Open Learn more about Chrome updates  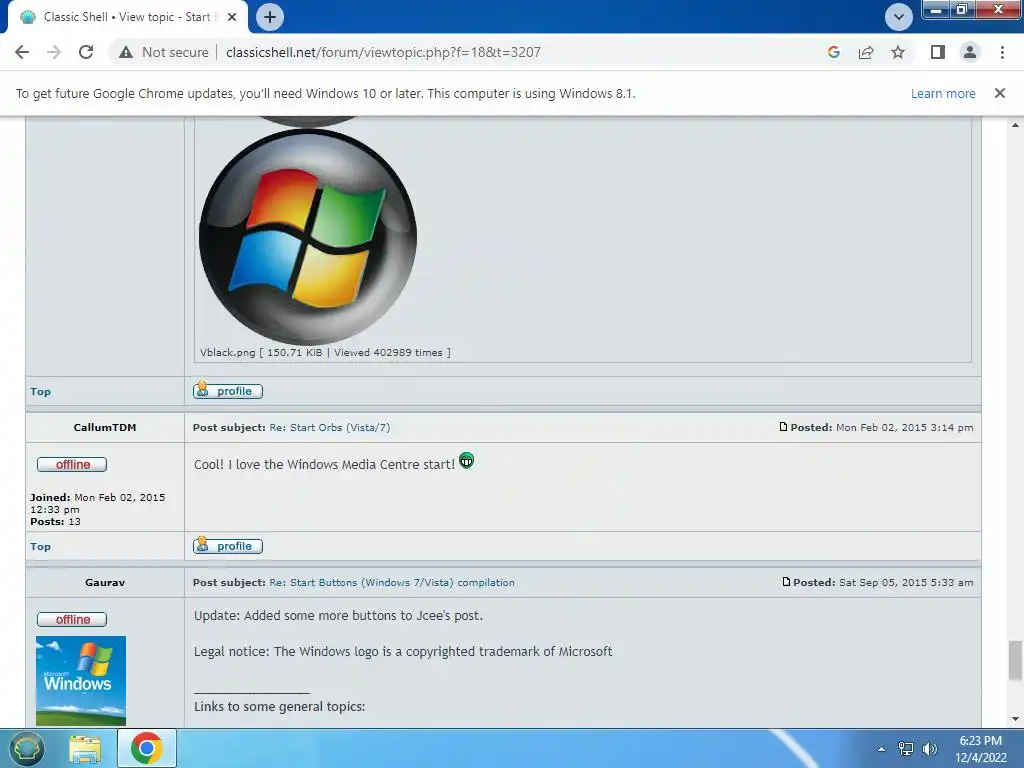pyautogui.click(x=943, y=93)
